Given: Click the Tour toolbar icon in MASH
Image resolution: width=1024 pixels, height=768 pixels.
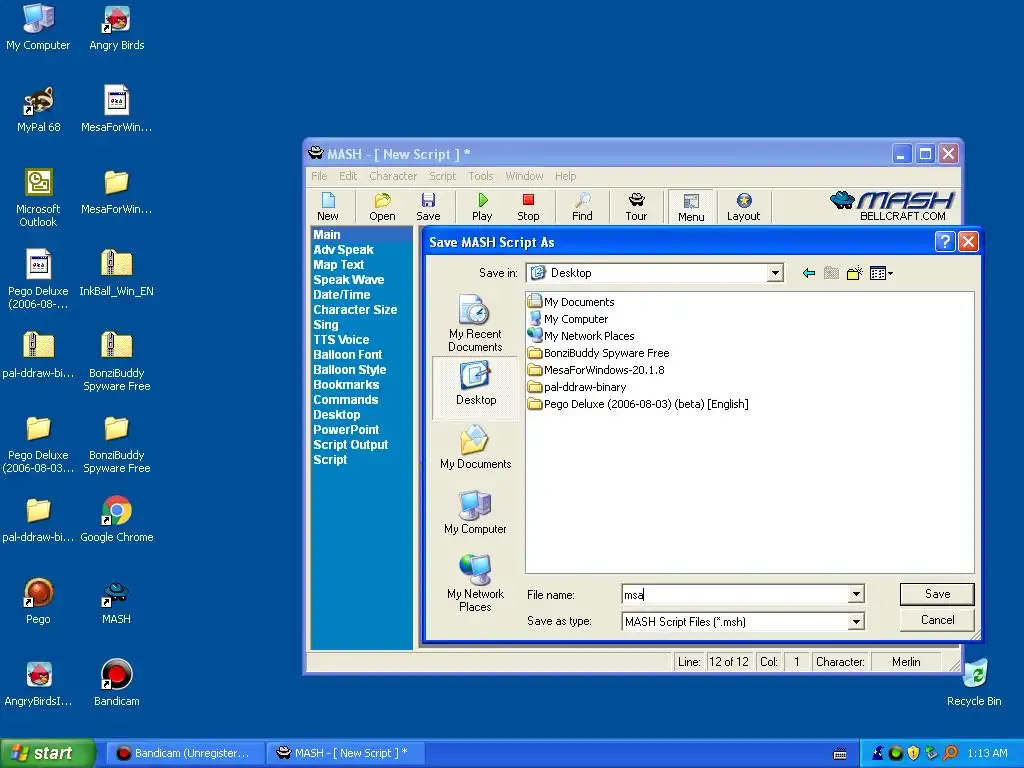Looking at the screenshot, I should tap(636, 207).
